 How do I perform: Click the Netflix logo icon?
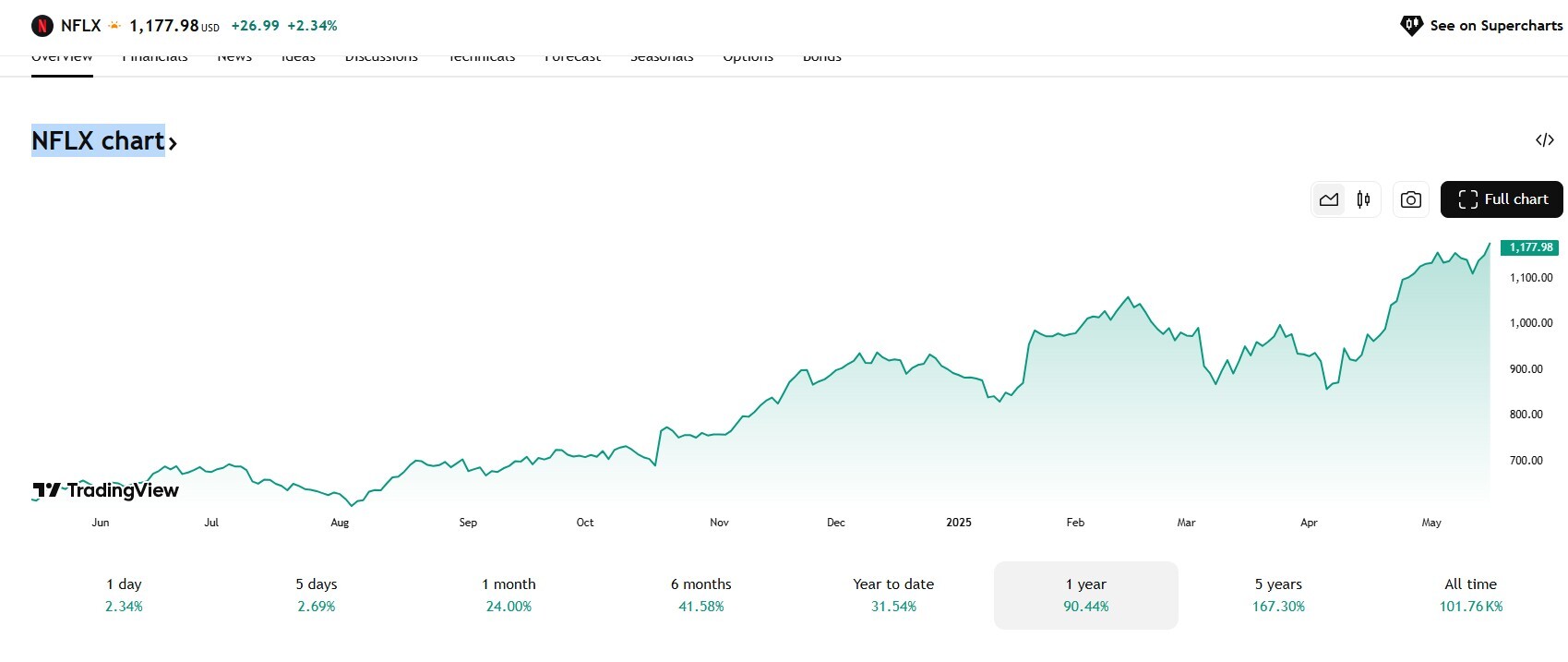click(42, 26)
